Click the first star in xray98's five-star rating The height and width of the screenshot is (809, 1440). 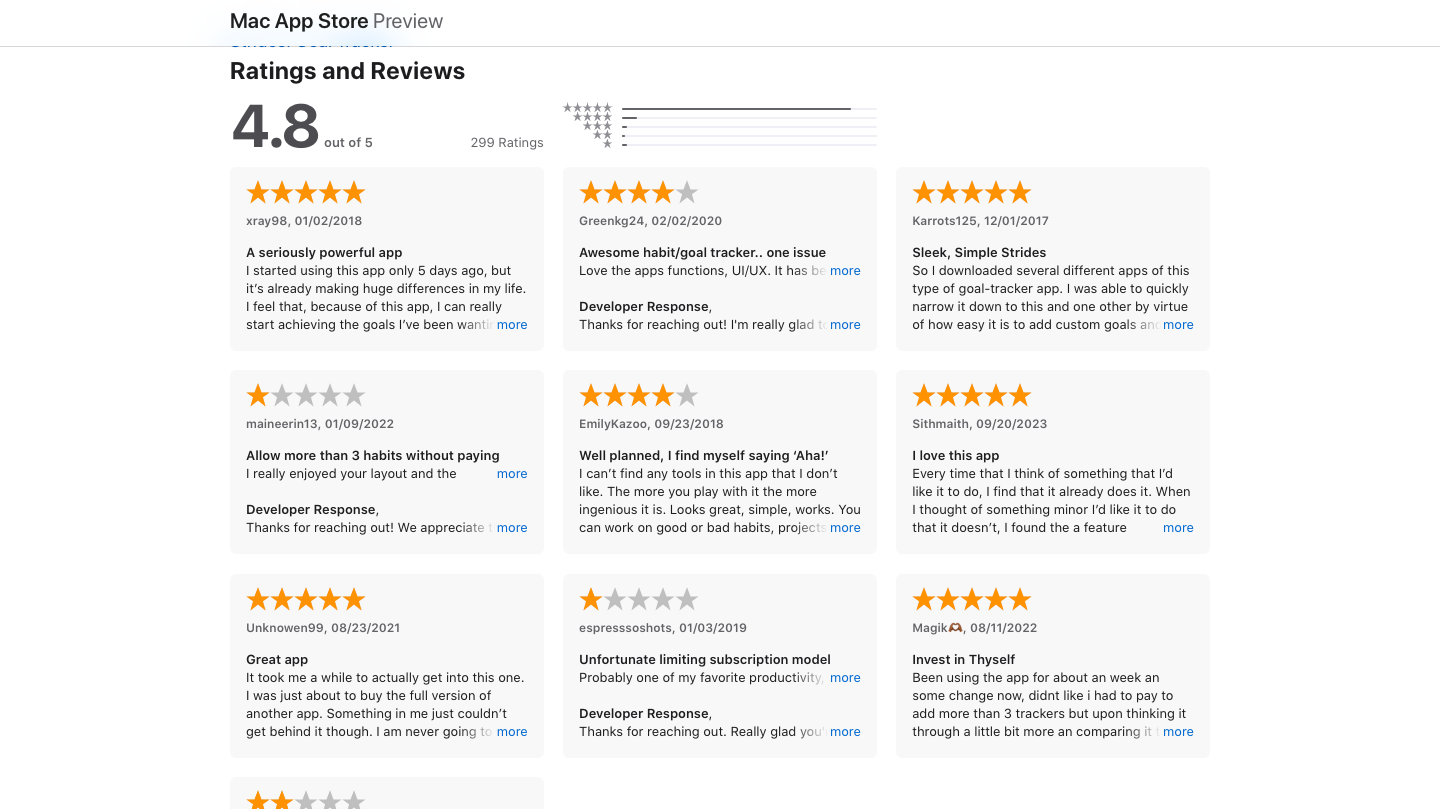(257, 191)
